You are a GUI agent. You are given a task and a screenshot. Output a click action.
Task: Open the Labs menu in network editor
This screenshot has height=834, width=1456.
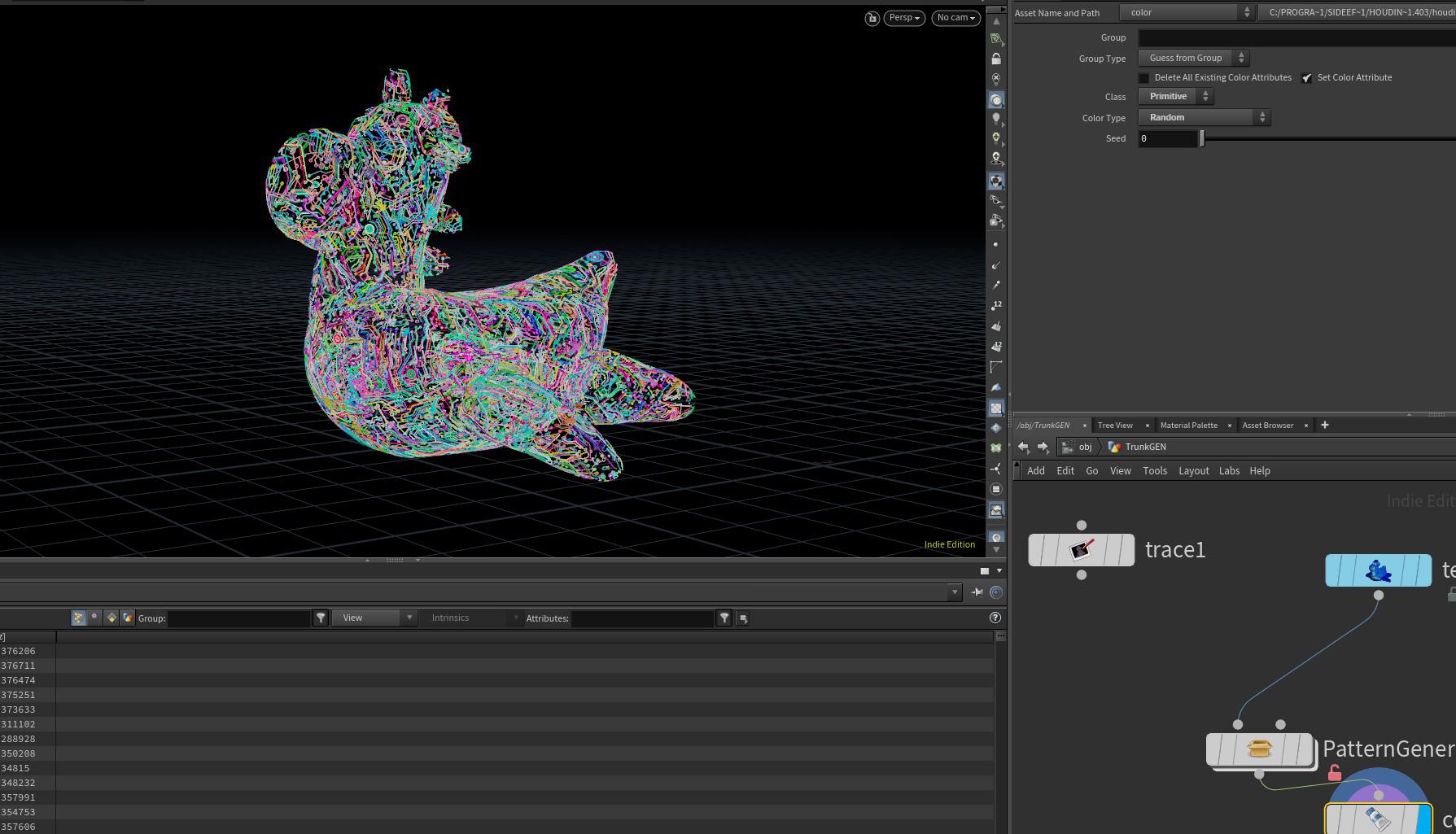1229,471
